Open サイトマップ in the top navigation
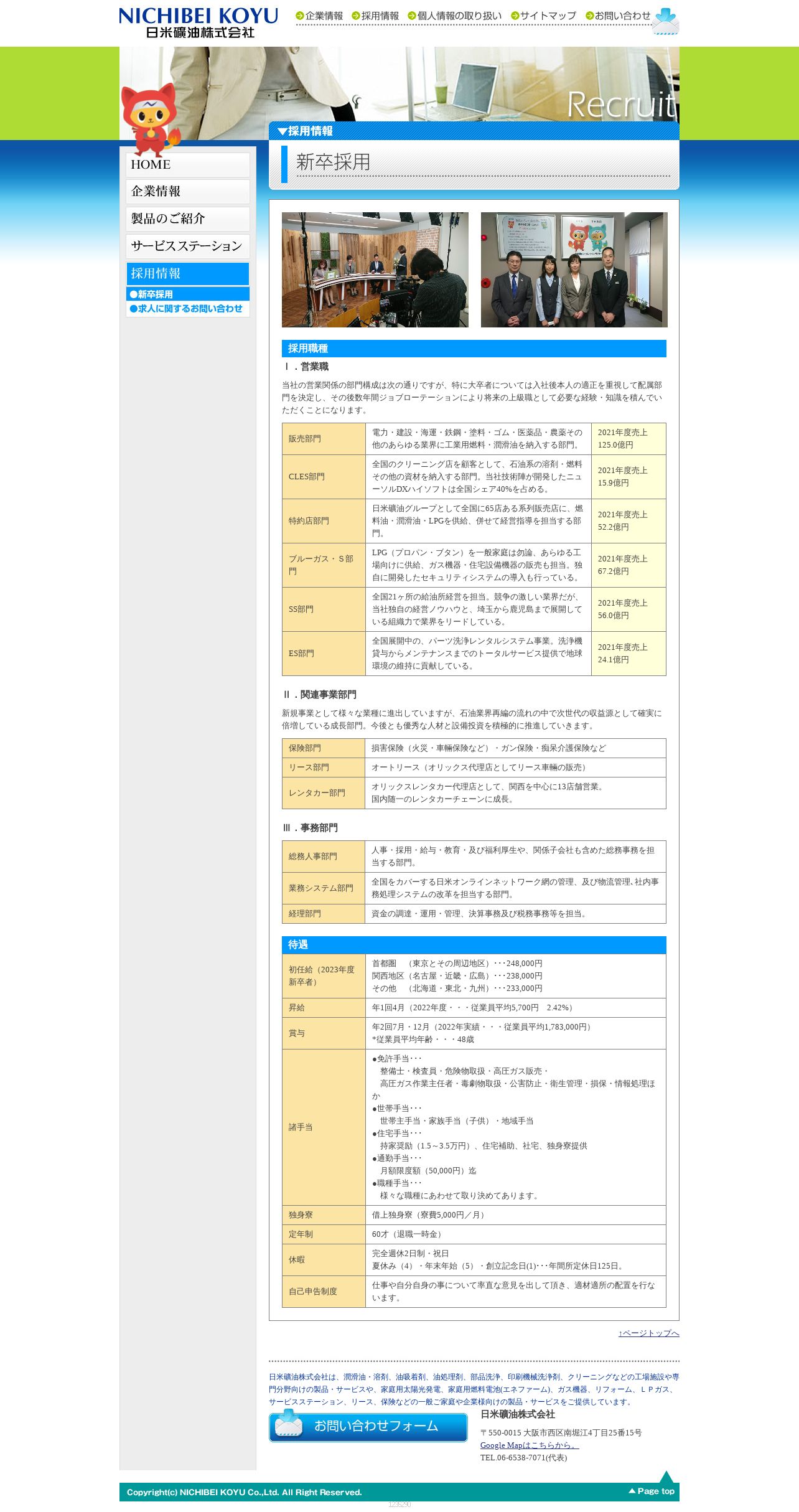The image size is (799, 1512). 543,16
